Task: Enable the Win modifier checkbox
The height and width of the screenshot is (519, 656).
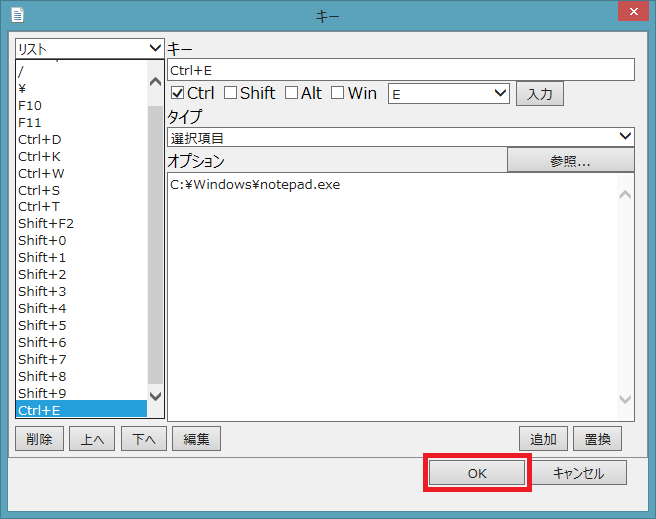Action: click(x=338, y=93)
